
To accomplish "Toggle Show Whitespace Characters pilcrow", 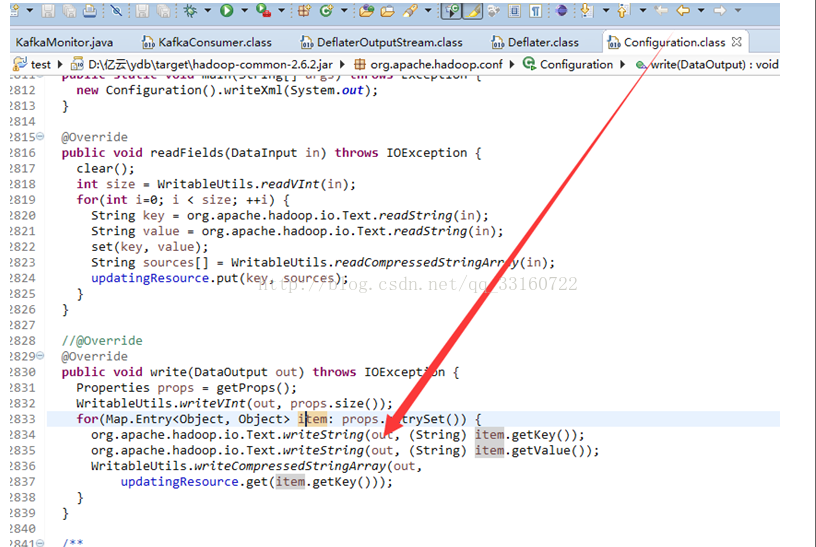I will coord(535,10).
